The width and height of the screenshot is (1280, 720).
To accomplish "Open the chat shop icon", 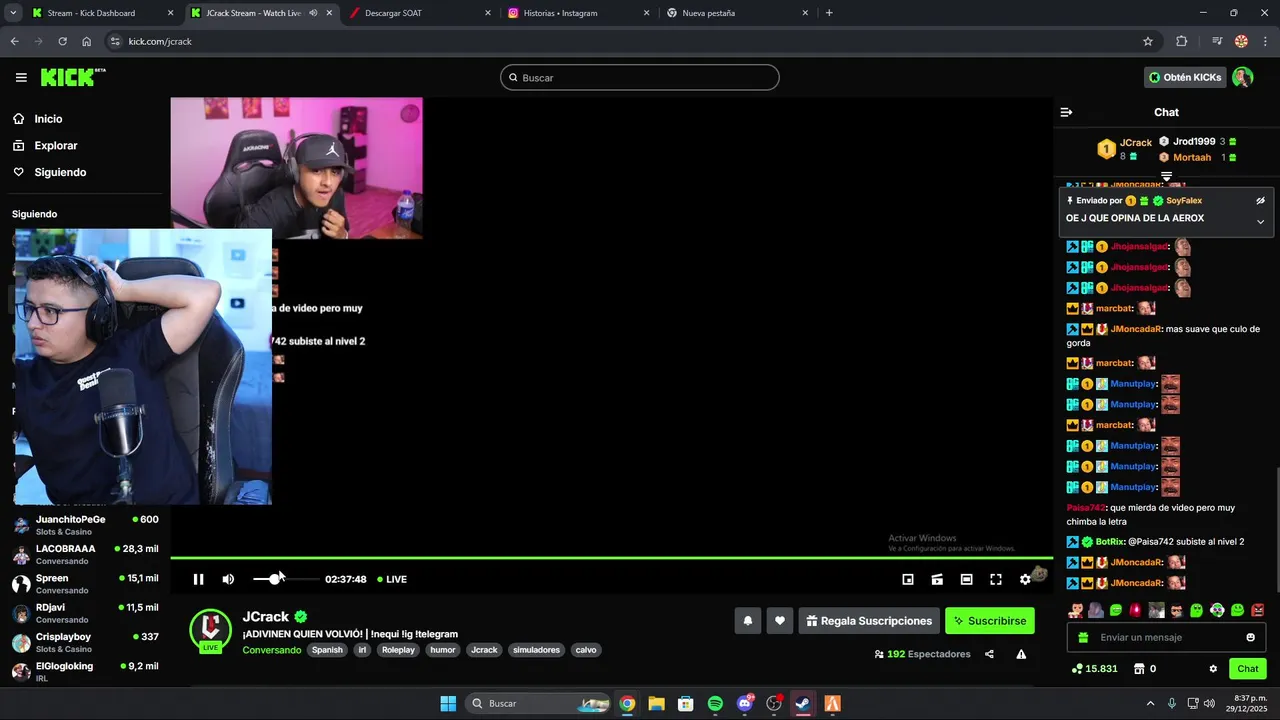I will (1138, 669).
